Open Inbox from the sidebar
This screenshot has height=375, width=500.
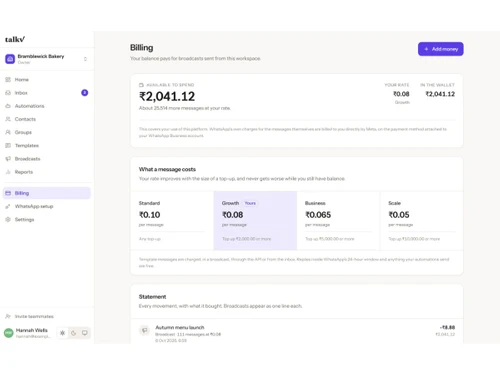point(47,93)
